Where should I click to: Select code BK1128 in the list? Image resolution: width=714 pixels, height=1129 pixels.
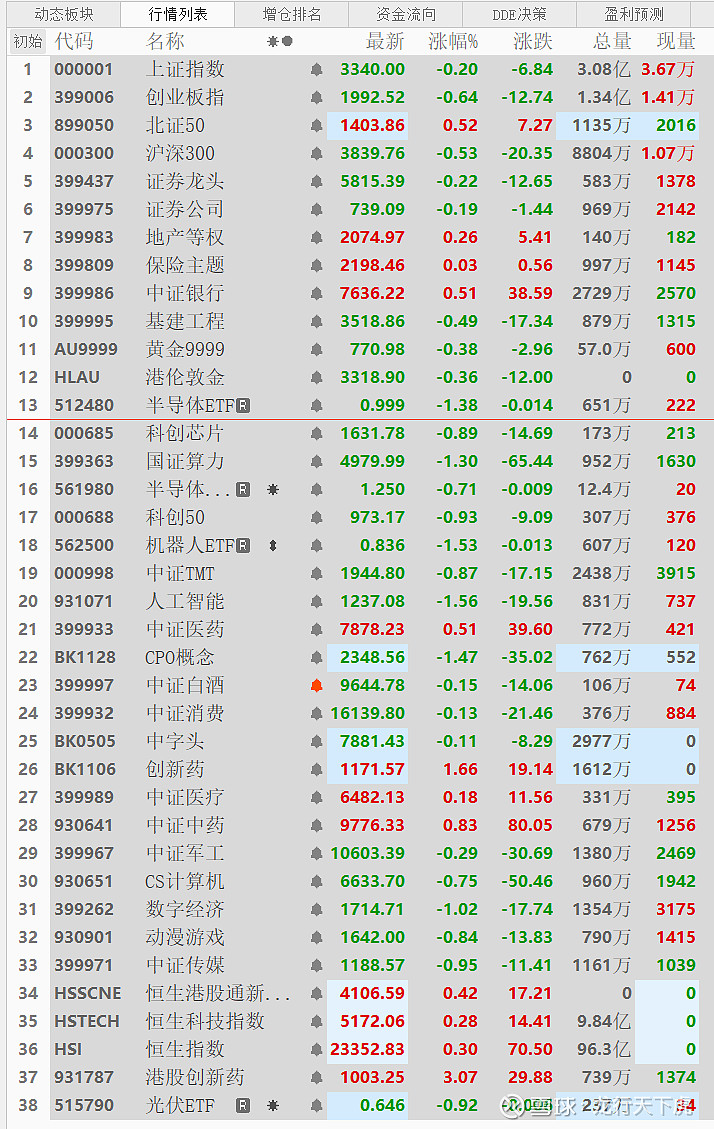pos(85,658)
